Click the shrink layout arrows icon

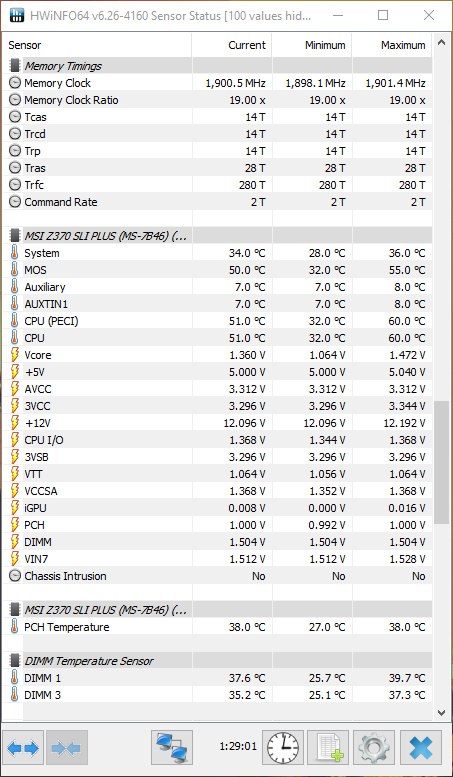click(67, 747)
